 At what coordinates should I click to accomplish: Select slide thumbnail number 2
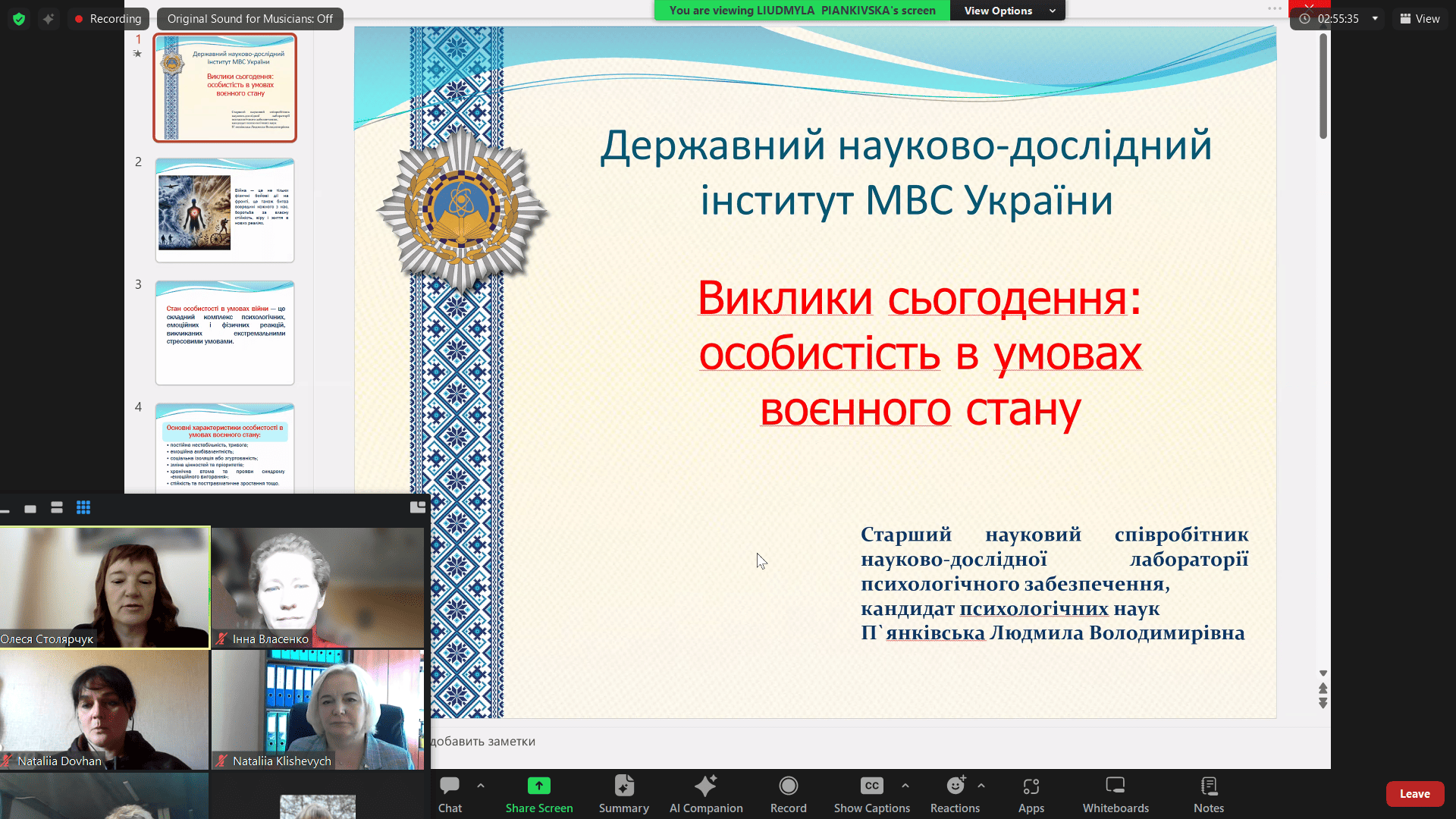(x=224, y=209)
